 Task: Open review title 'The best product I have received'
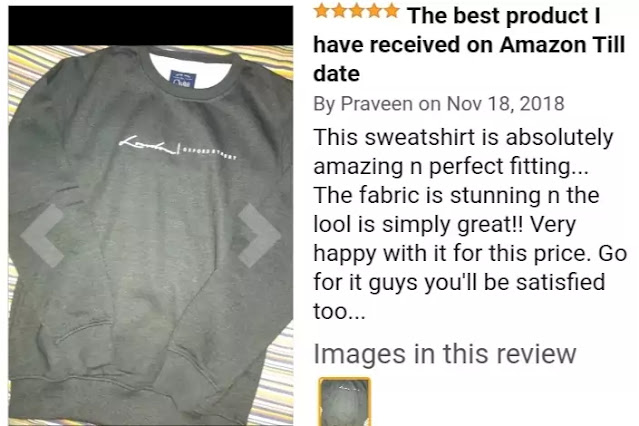469,45
